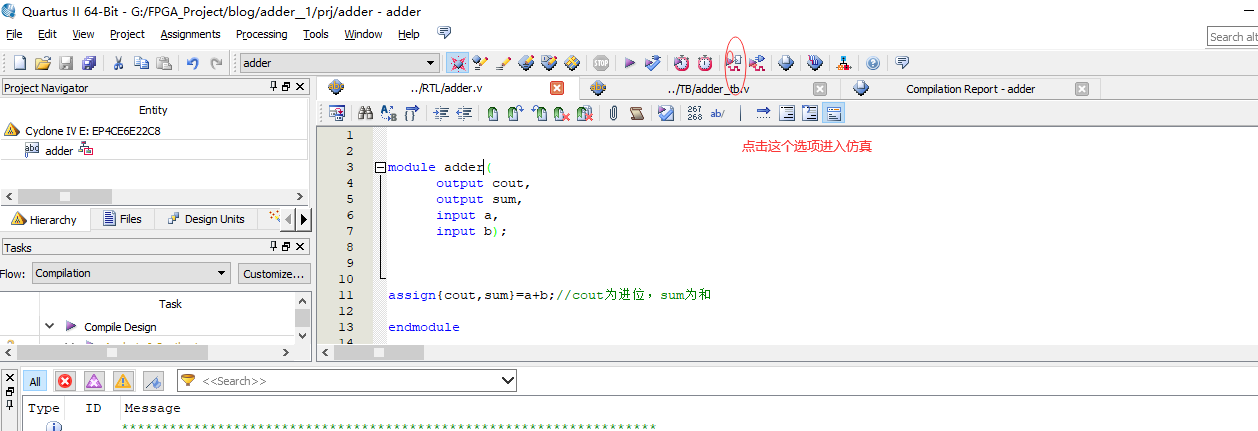
Task: Open the adder revision dropdown
Action: 339,63
